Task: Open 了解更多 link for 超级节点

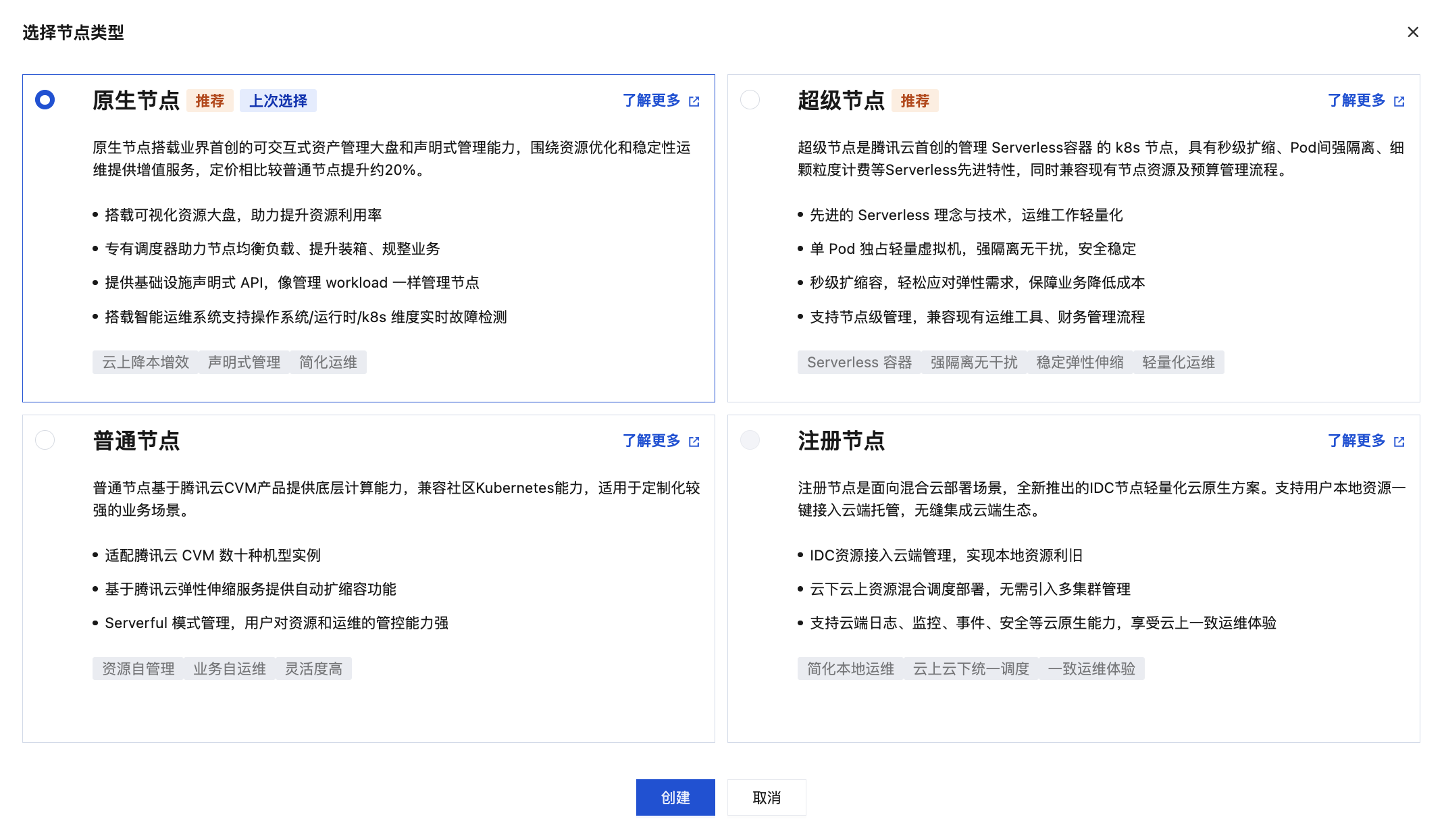Action: [1356, 101]
